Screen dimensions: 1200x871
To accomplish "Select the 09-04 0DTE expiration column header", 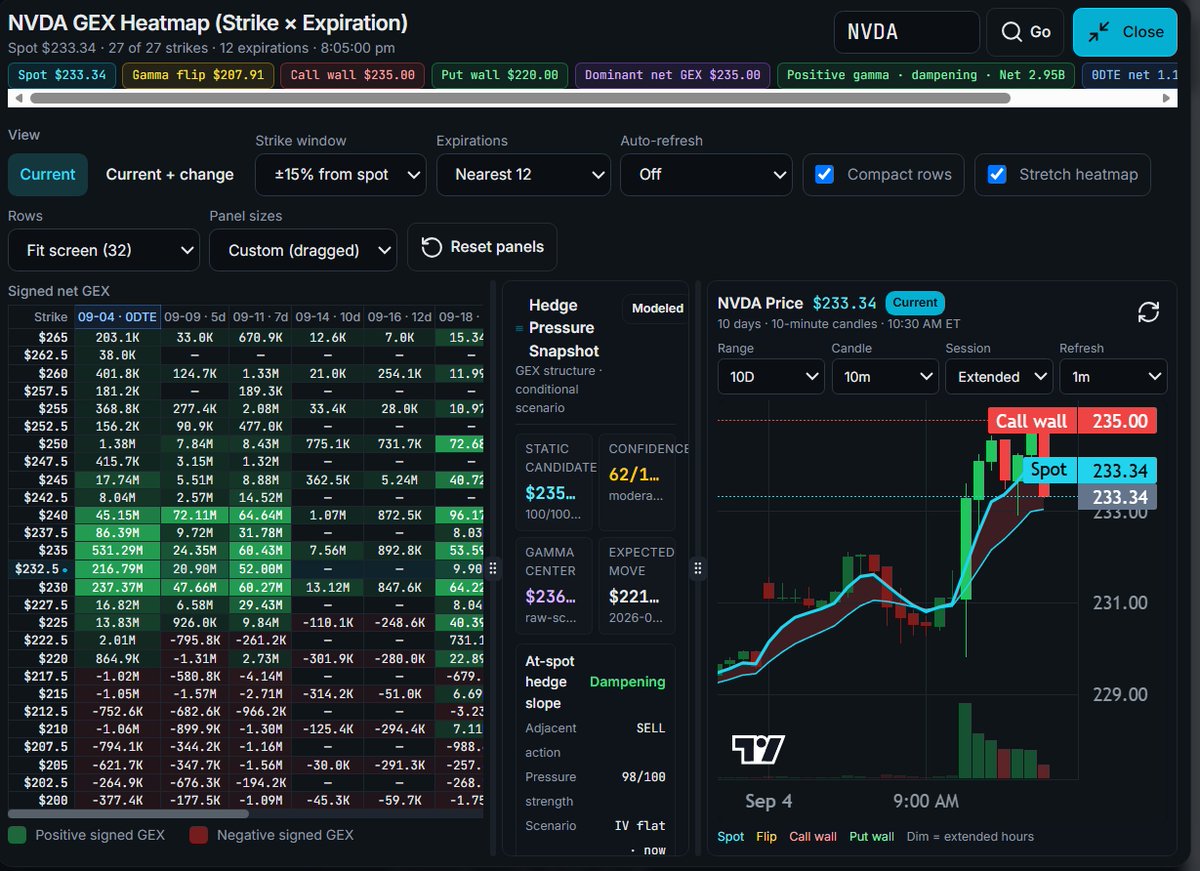I will click(117, 317).
